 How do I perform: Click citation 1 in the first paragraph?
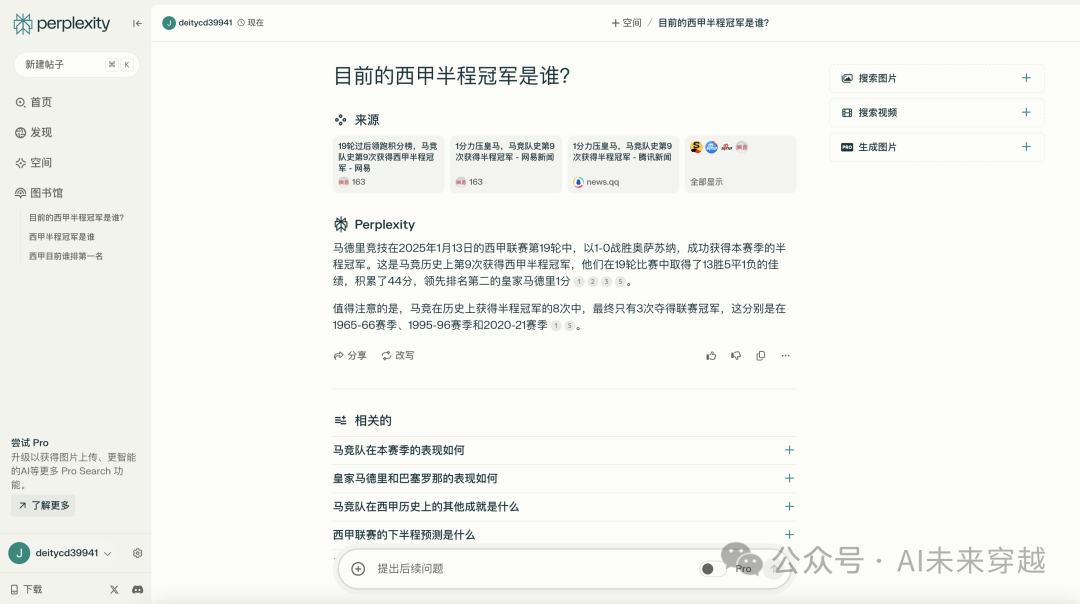click(x=579, y=282)
